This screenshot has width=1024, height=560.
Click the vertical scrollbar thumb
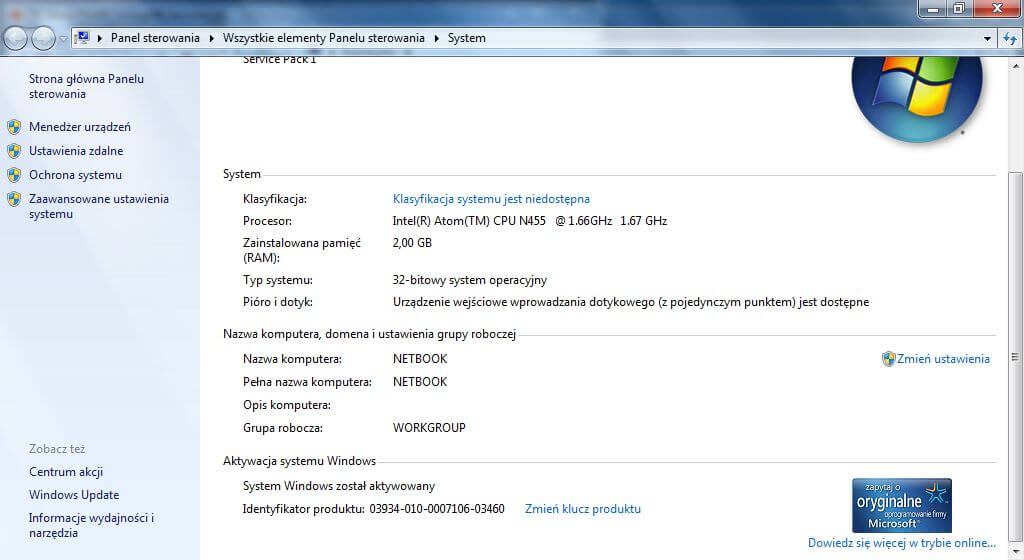1014,358
